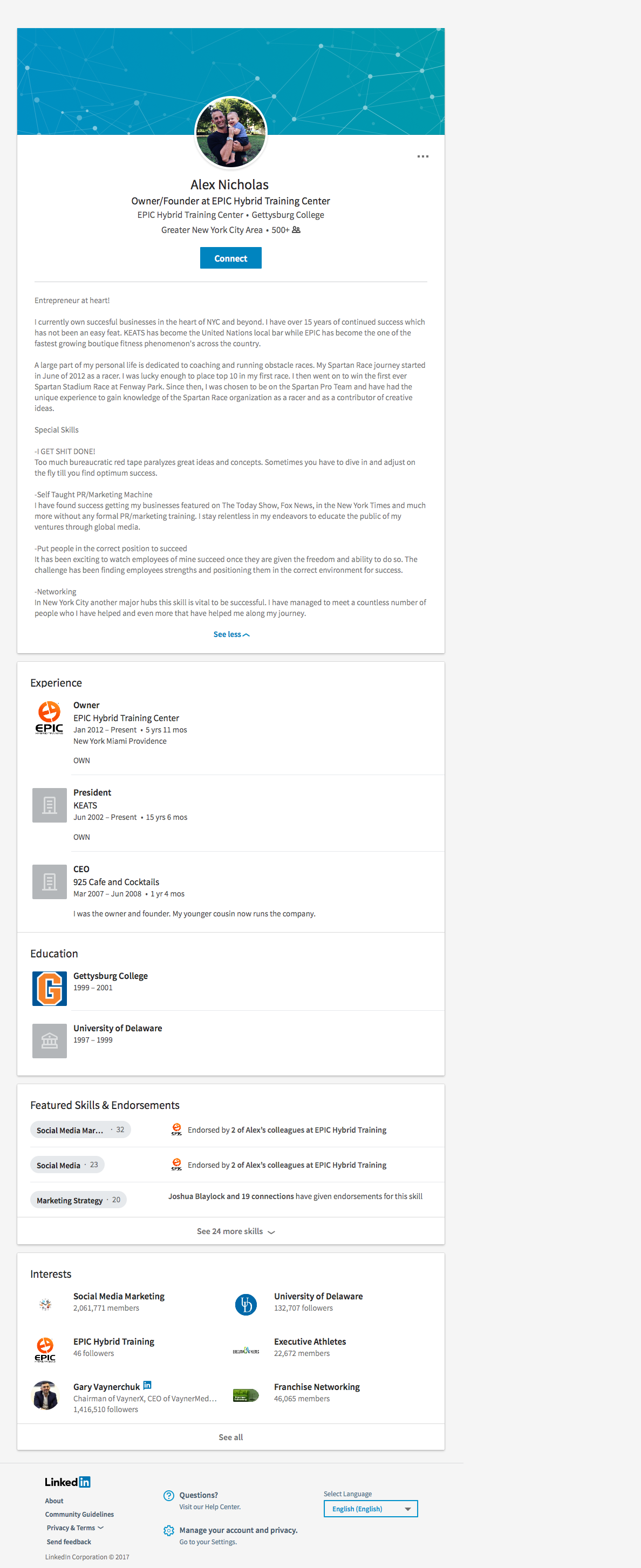Click the Gettysburg College logo
The width and height of the screenshot is (641, 1568).
coord(49,988)
